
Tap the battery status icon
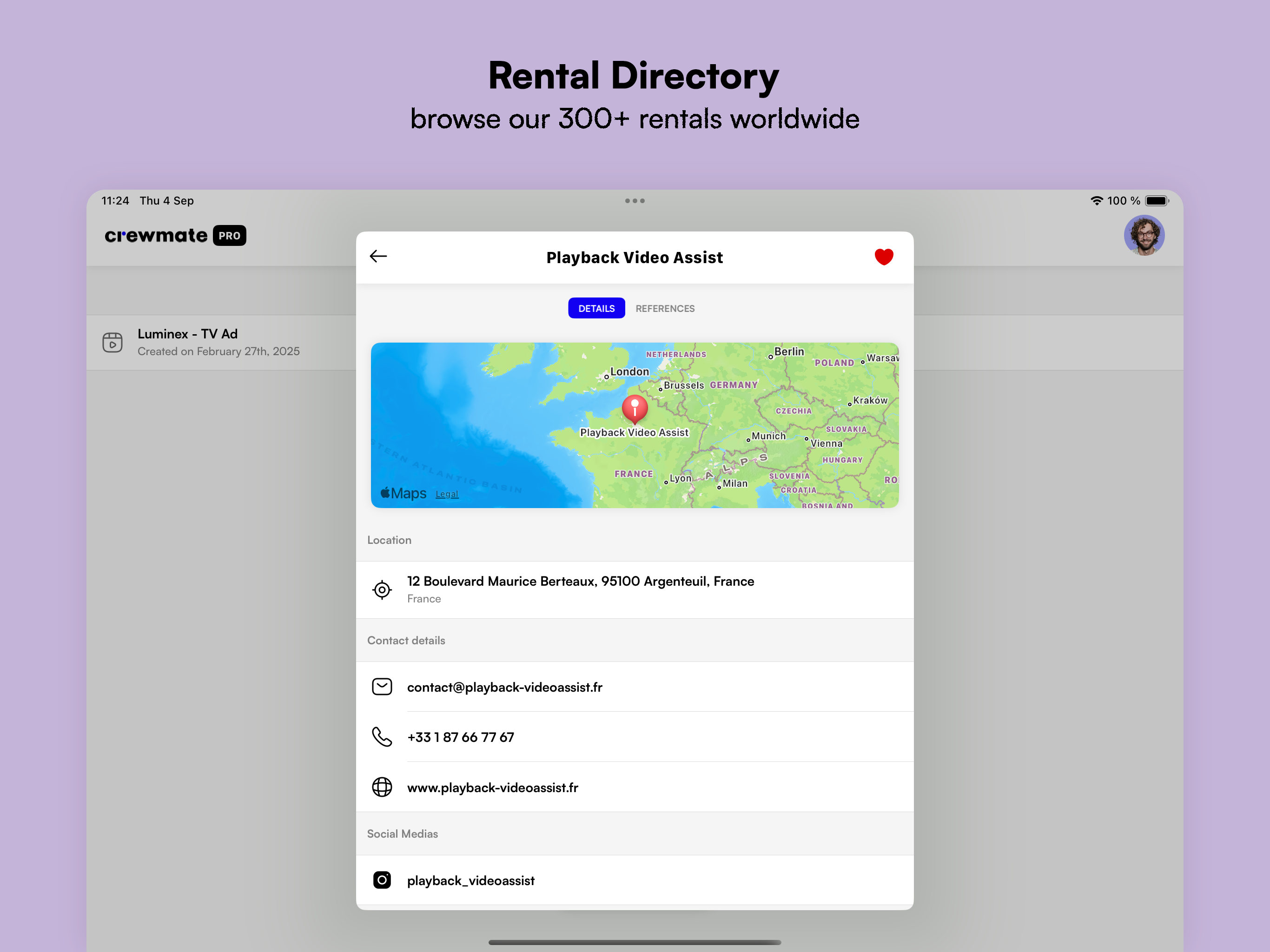tap(1156, 201)
